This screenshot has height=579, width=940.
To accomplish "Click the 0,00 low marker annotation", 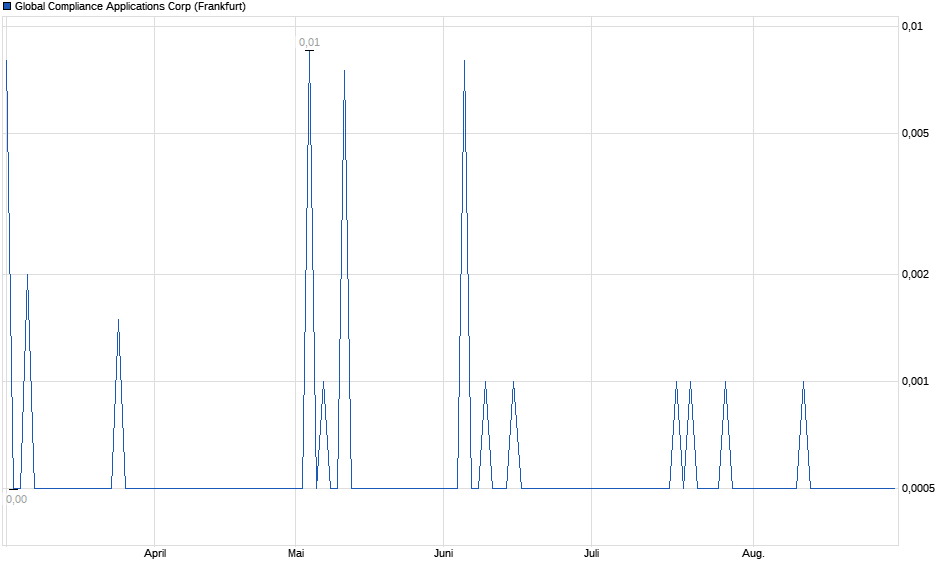I will (x=16, y=499).
